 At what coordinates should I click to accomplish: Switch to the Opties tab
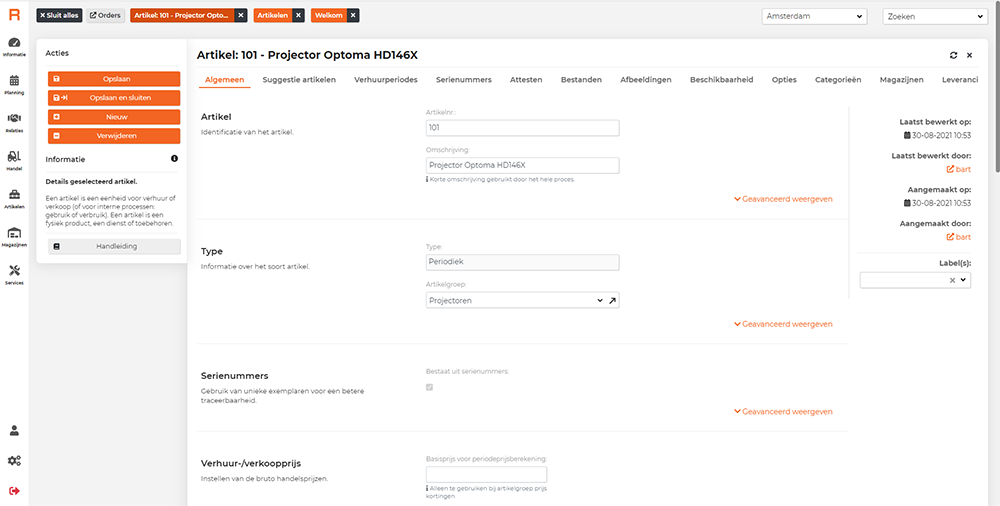(784, 80)
